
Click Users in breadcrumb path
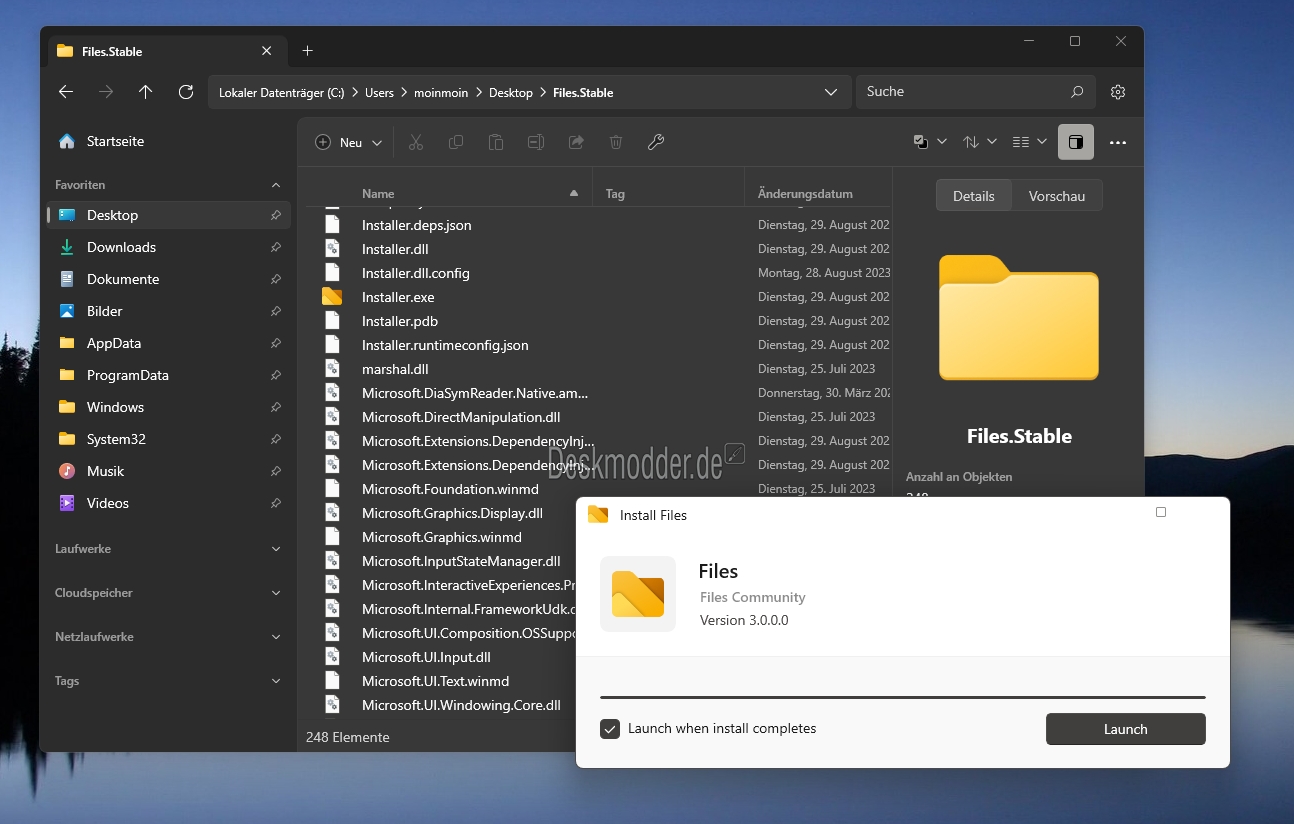[379, 92]
